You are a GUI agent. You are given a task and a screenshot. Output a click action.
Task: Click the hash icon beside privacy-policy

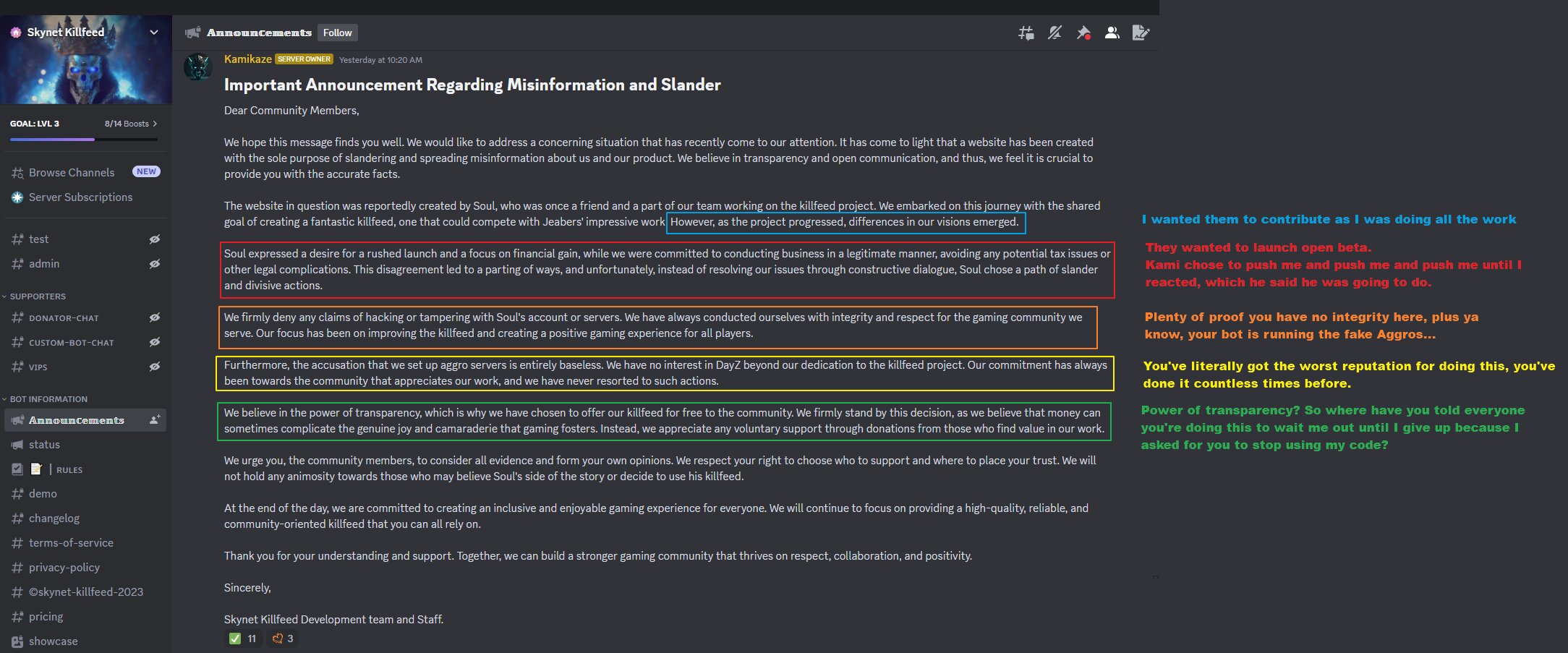[17, 568]
